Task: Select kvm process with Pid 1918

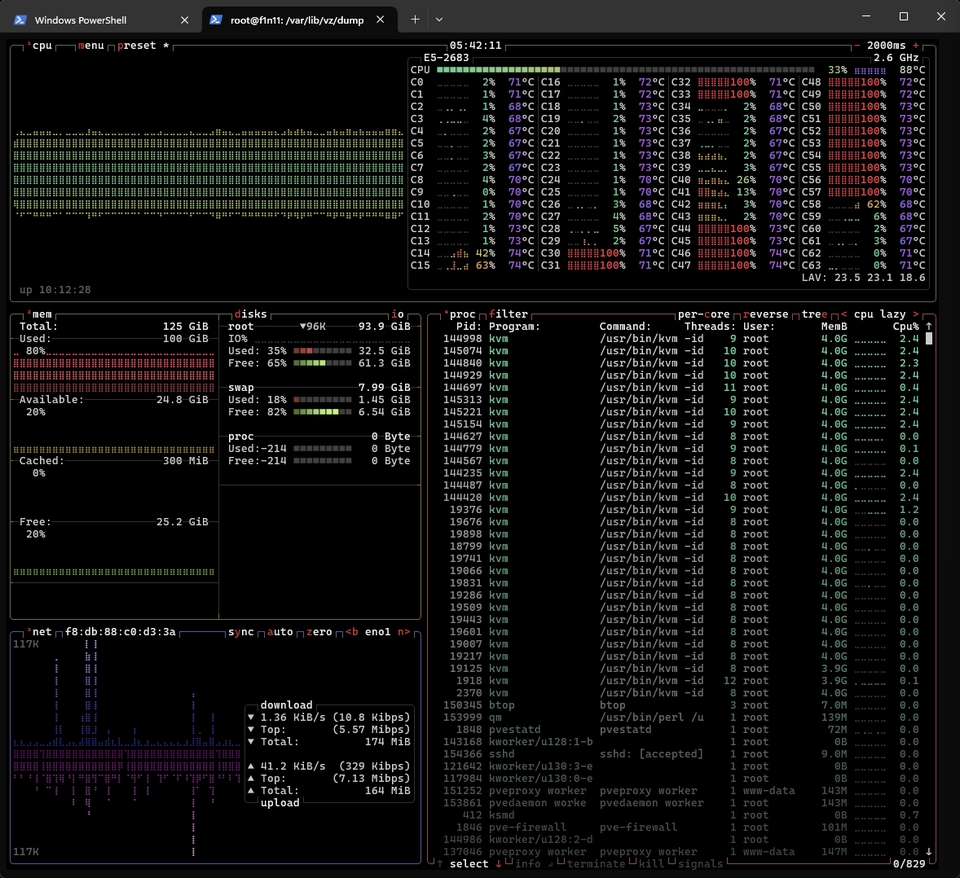Action: click(681, 681)
